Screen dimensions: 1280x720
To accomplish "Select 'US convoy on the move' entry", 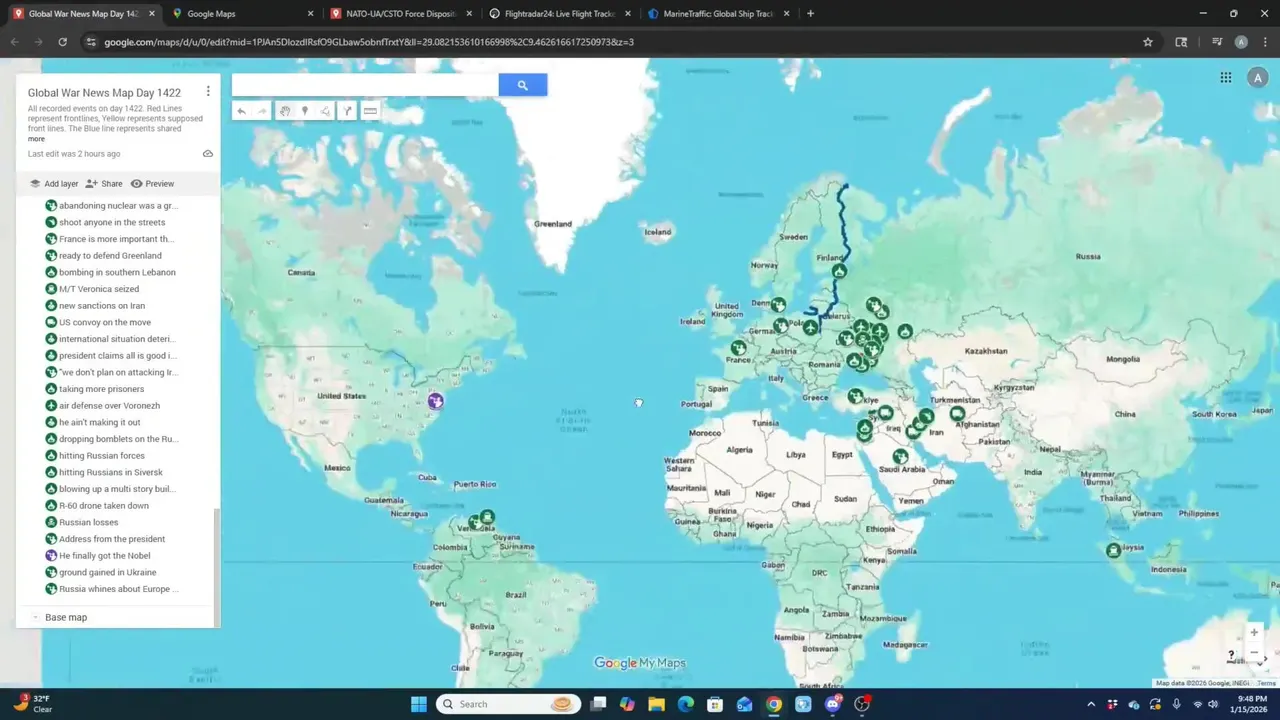I will tap(105, 322).
